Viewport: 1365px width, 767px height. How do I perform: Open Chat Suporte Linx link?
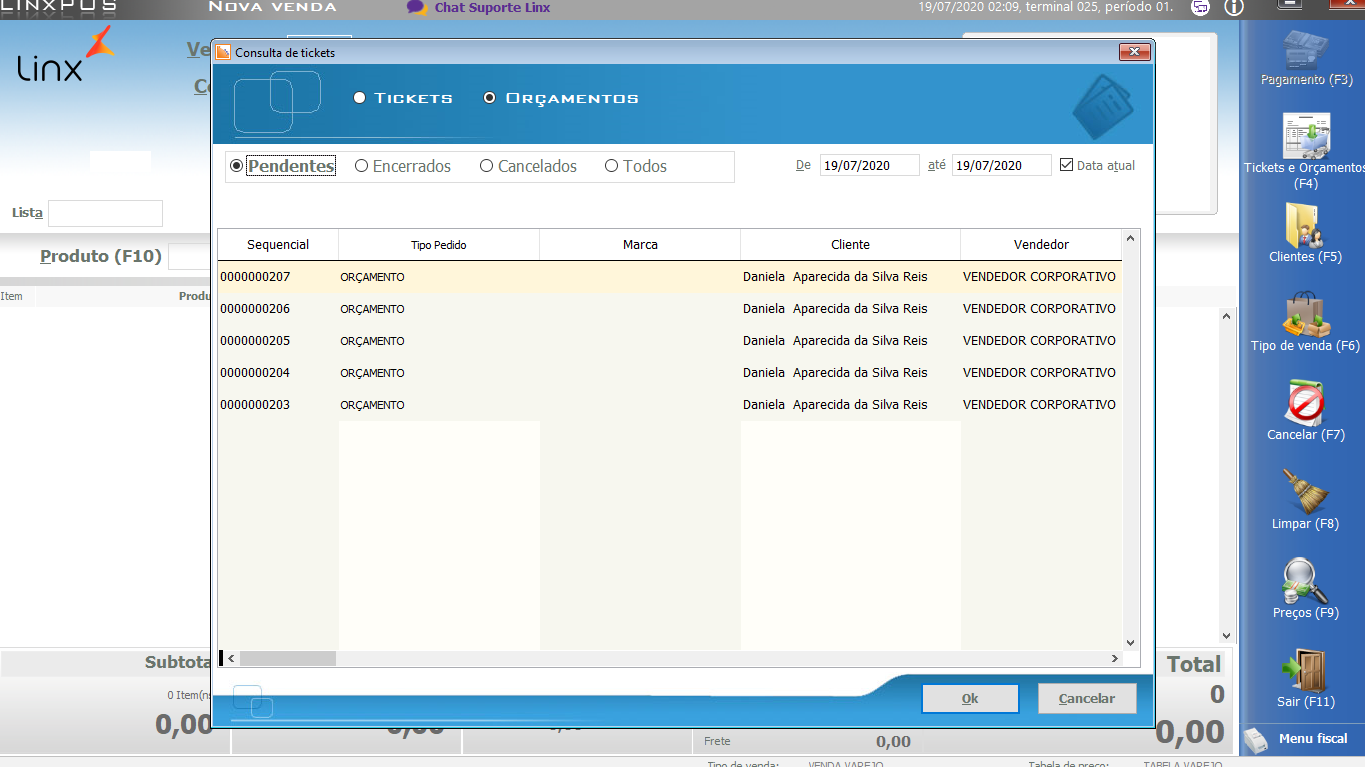(491, 8)
